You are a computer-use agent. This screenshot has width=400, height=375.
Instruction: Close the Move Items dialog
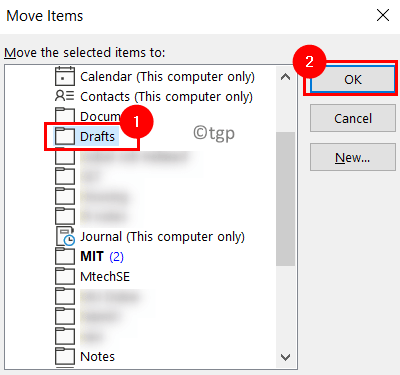click(x=383, y=15)
